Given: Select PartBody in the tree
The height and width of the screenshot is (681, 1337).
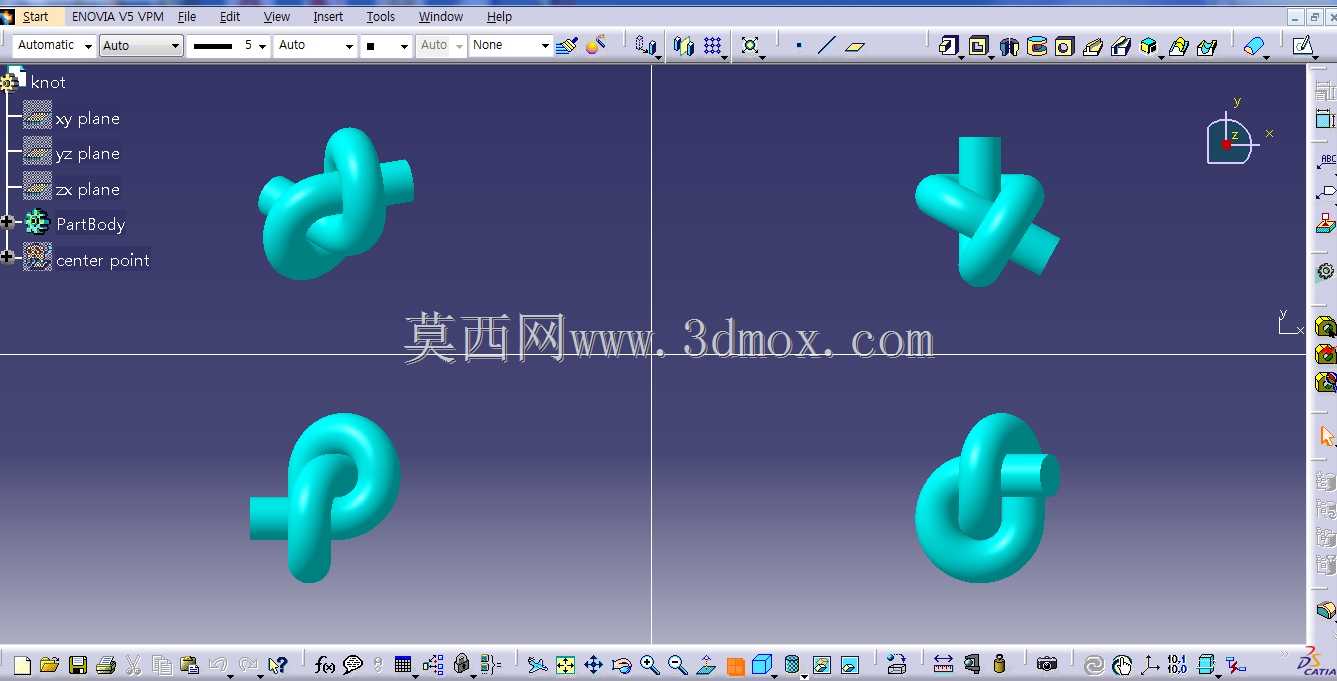Looking at the screenshot, I should pyautogui.click(x=91, y=224).
